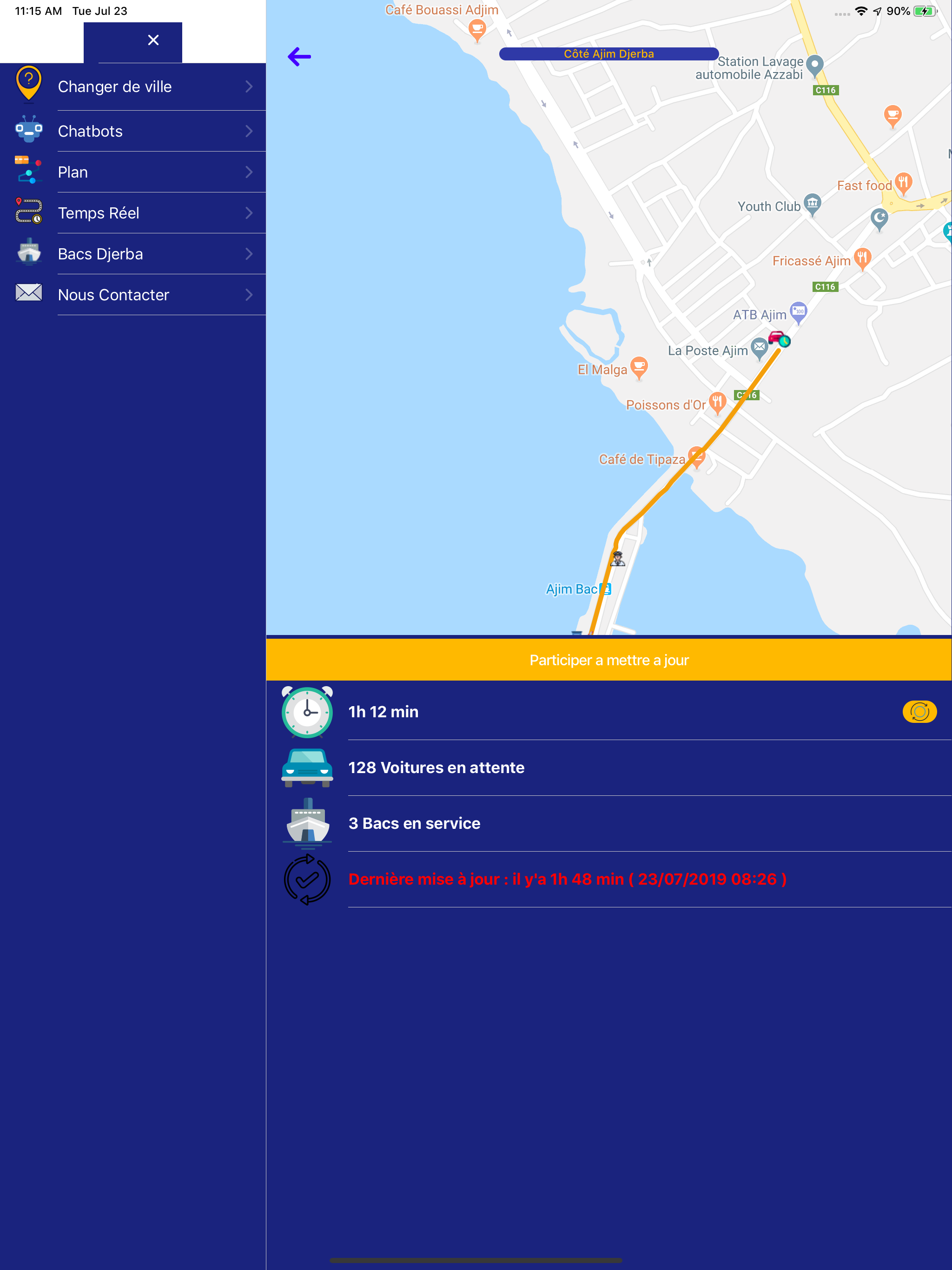
Task: Click the location pin question icon
Action: click(29, 84)
